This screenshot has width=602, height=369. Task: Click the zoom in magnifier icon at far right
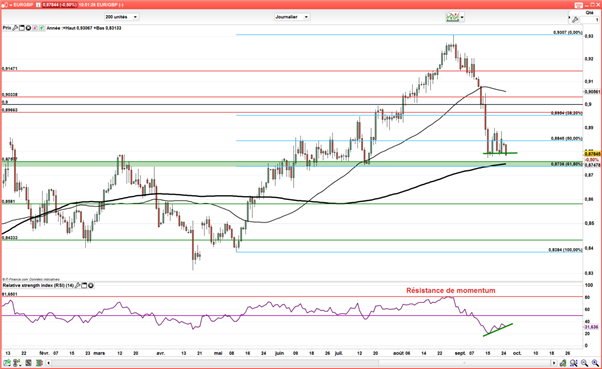point(595,362)
